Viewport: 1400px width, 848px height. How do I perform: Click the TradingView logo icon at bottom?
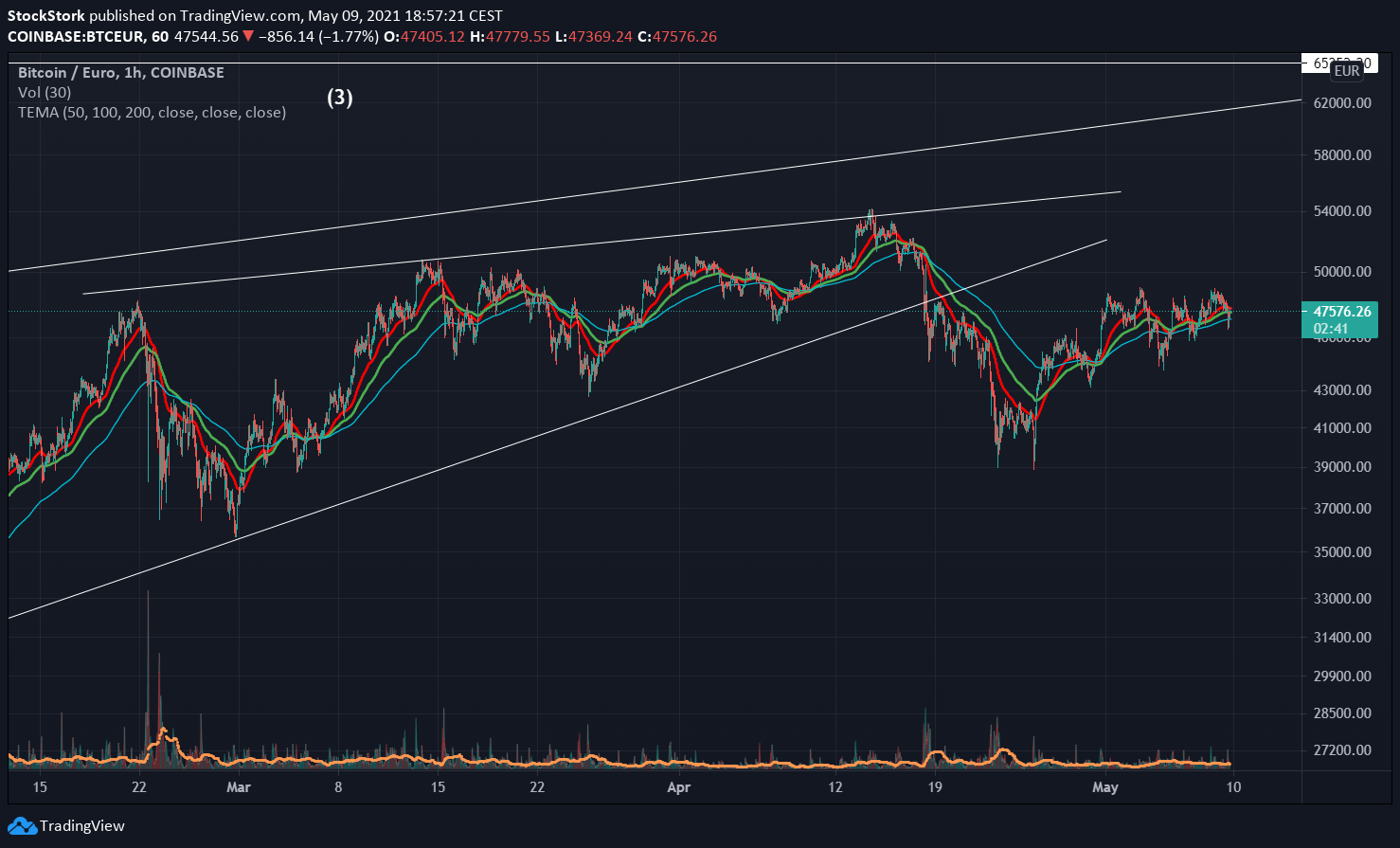pyautogui.click(x=22, y=825)
